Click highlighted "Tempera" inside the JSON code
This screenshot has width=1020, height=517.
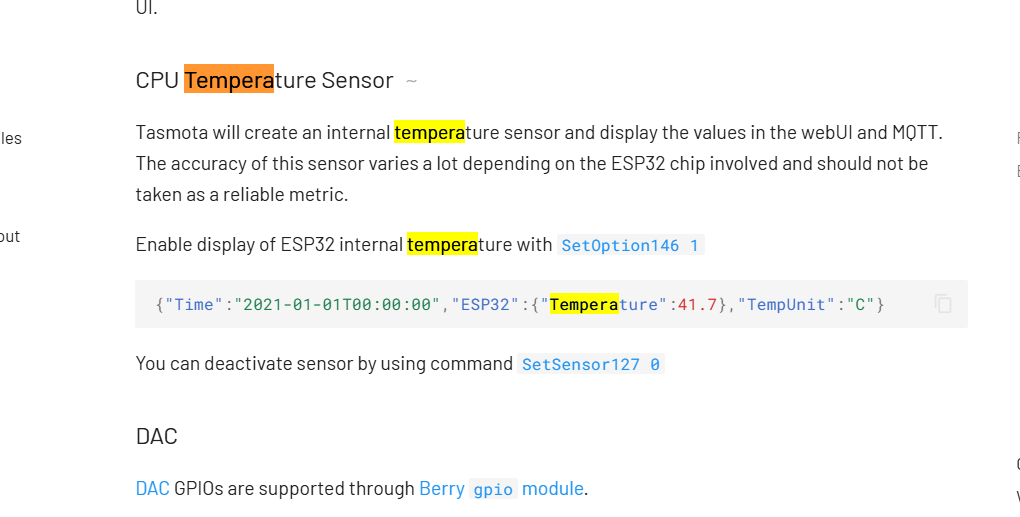[x=584, y=304]
